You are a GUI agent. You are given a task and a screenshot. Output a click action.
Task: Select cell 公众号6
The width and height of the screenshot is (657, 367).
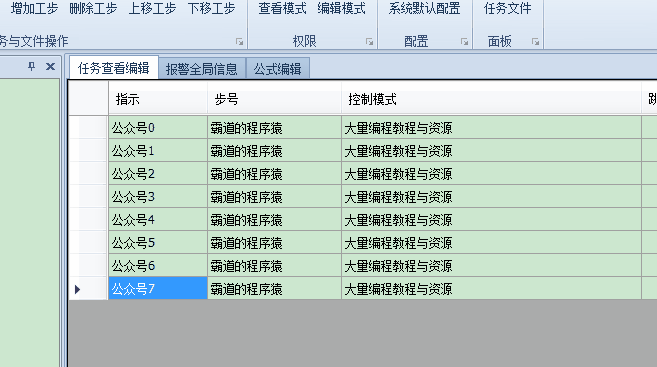[158, 266]
